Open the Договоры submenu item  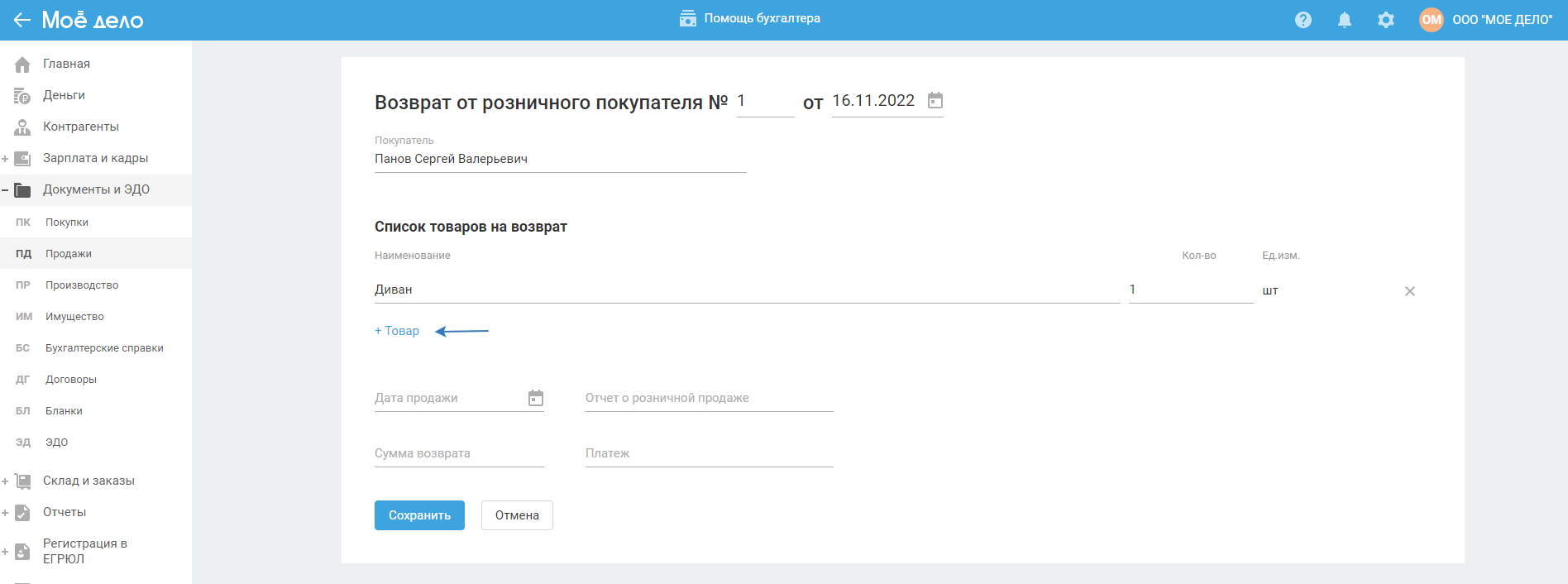click(x=71, y=380)
